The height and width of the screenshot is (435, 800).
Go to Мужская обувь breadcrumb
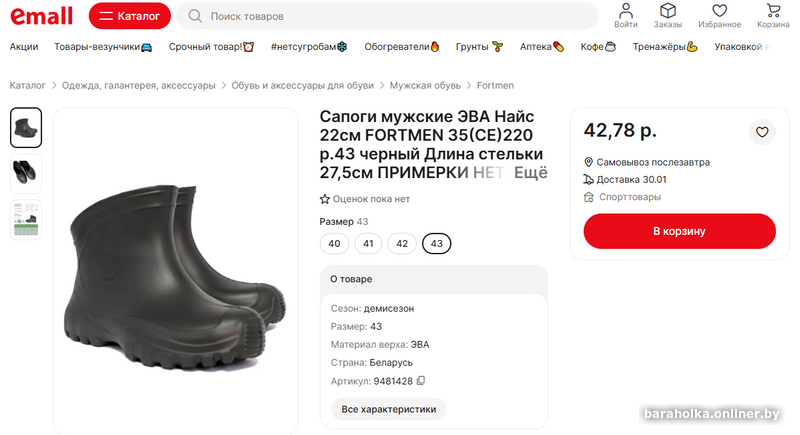click(425, 85)
